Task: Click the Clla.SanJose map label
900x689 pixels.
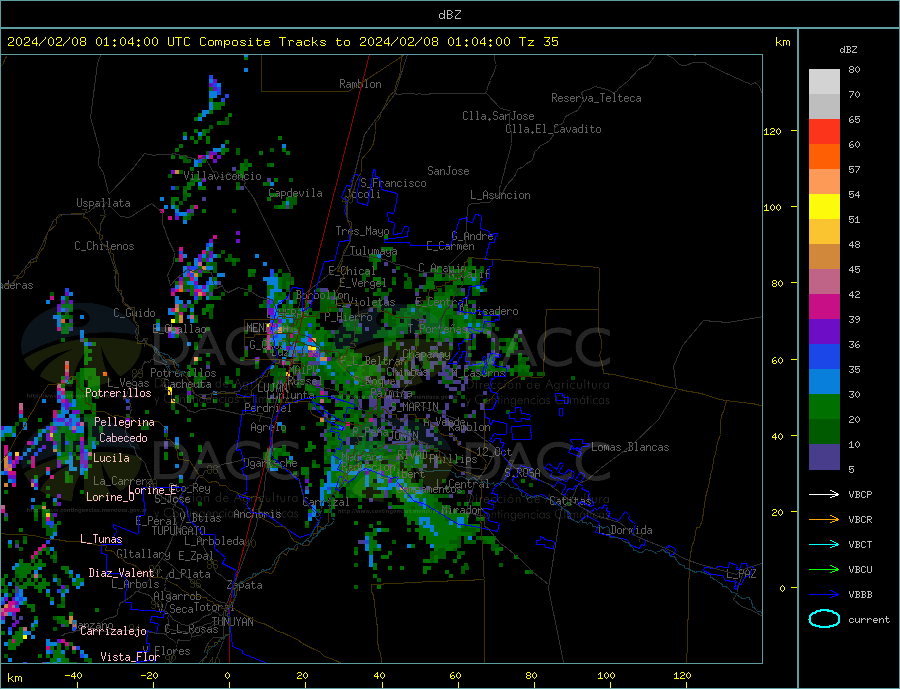Action: point(498,116)
